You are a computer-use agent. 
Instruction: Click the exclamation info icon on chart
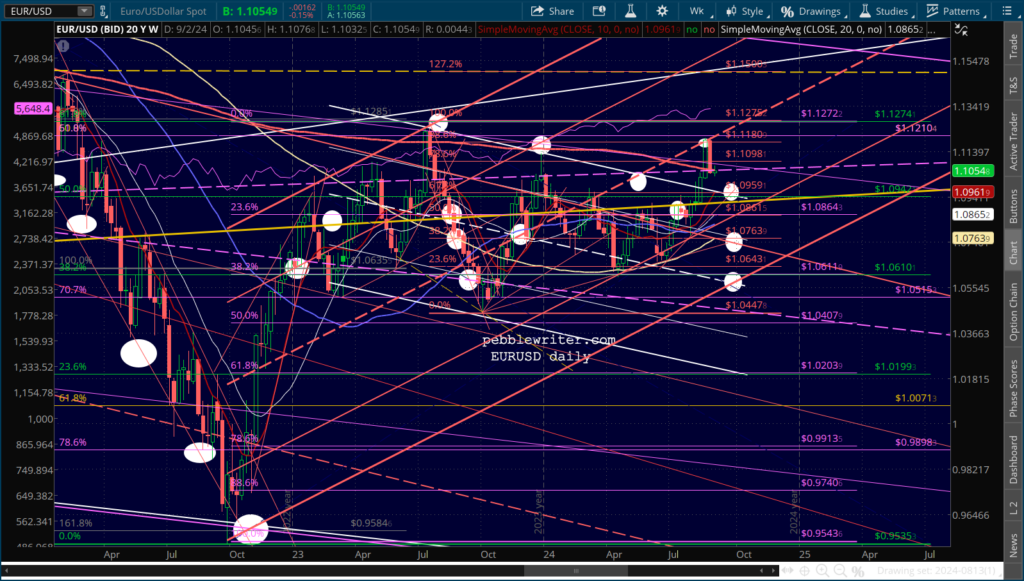tap(63, 46)
